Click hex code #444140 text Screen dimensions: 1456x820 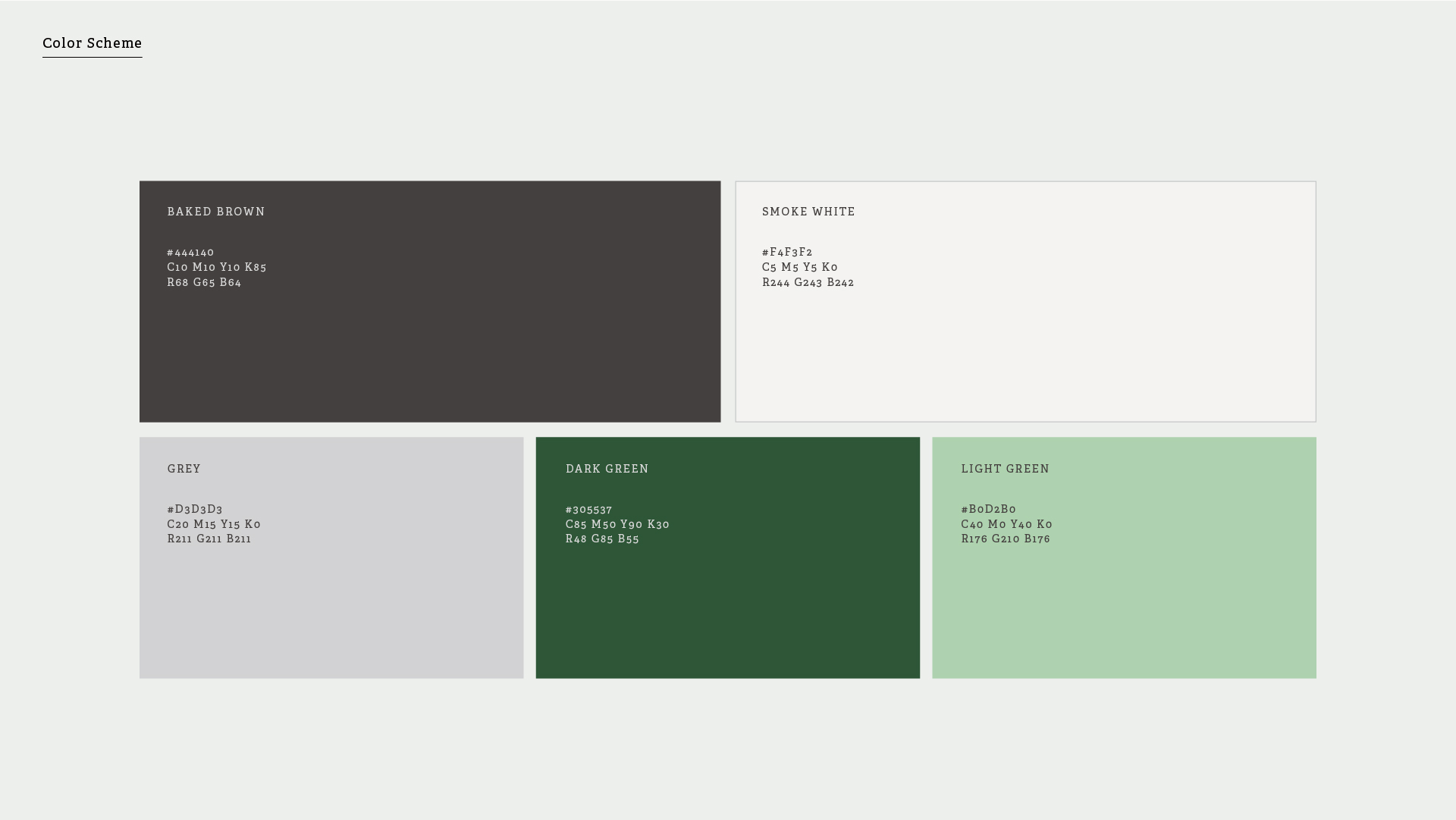click(190, 253)
